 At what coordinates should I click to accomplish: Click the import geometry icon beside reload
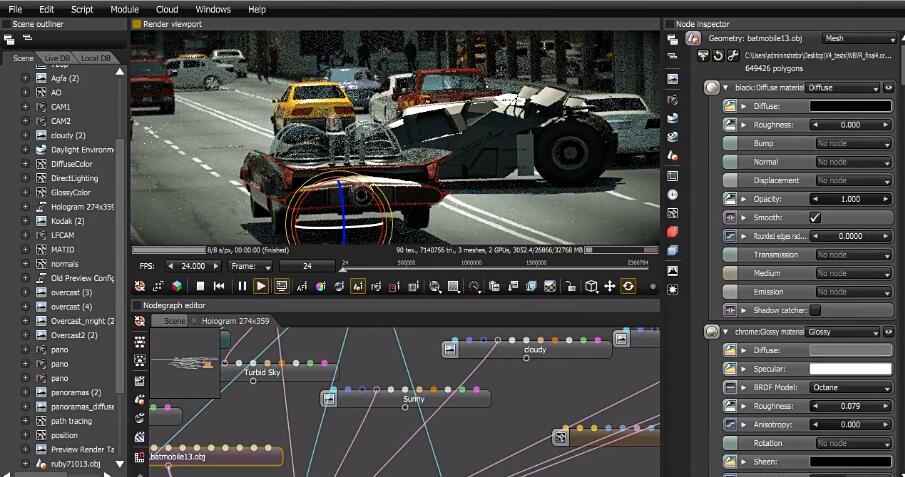pos(703,56)
